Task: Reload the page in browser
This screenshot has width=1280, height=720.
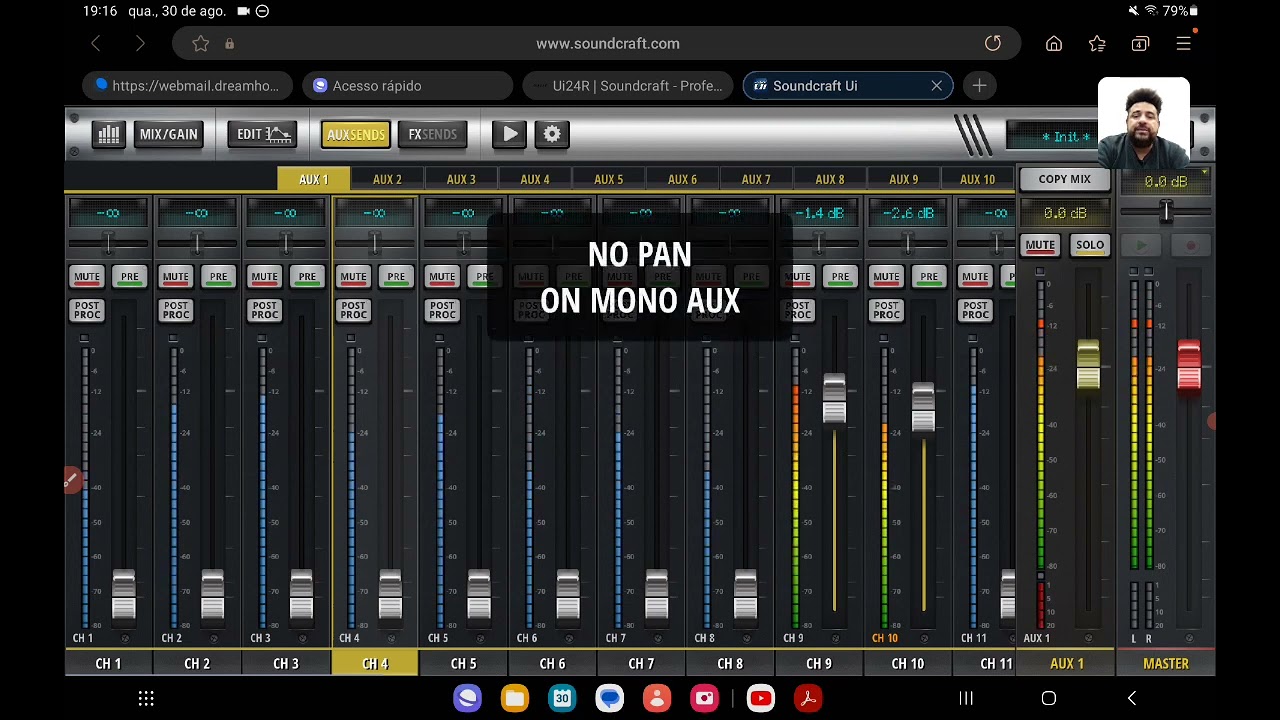Action: click(x=993, y=44)
